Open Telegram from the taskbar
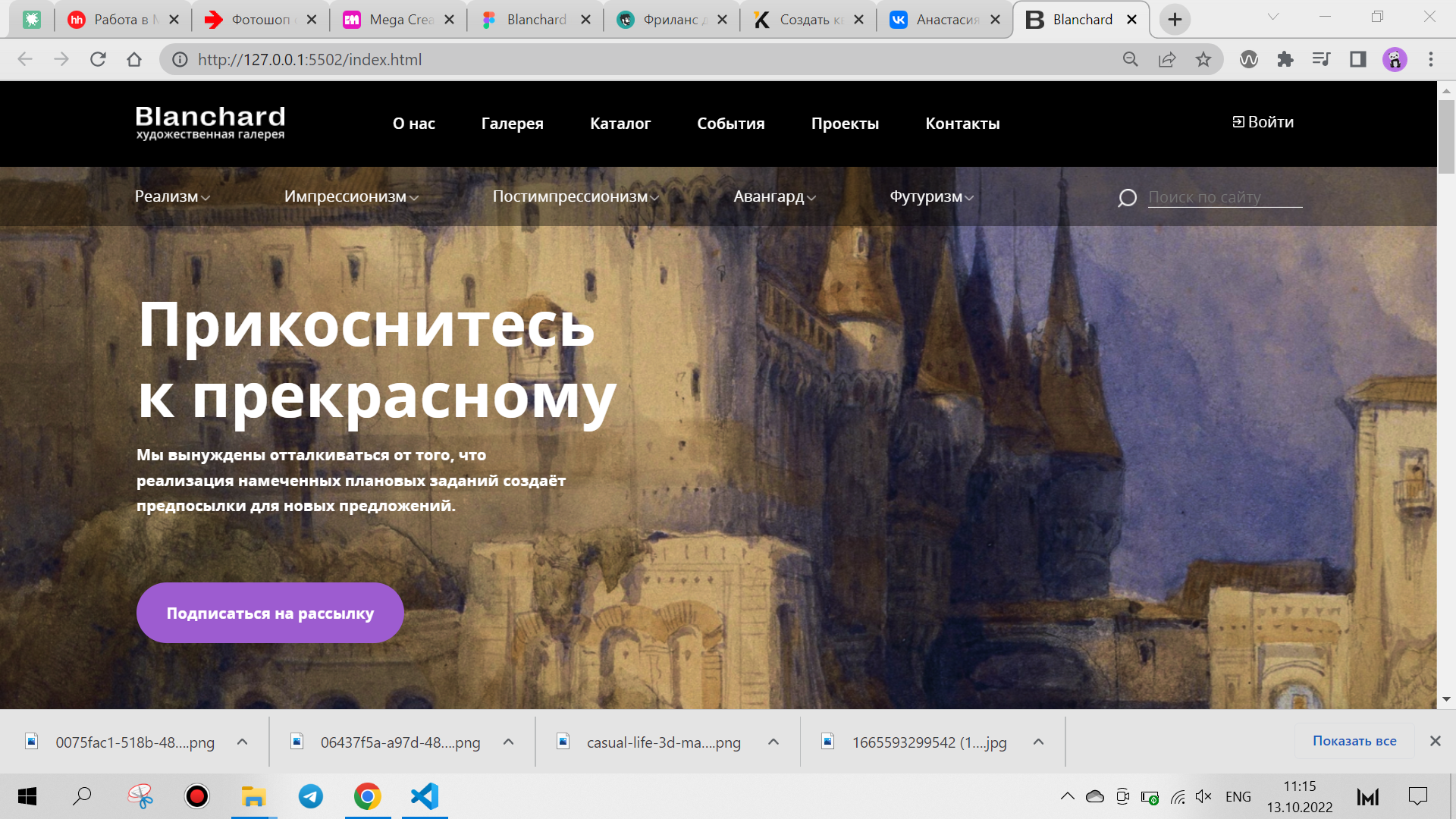 click(x=310, y=796)
